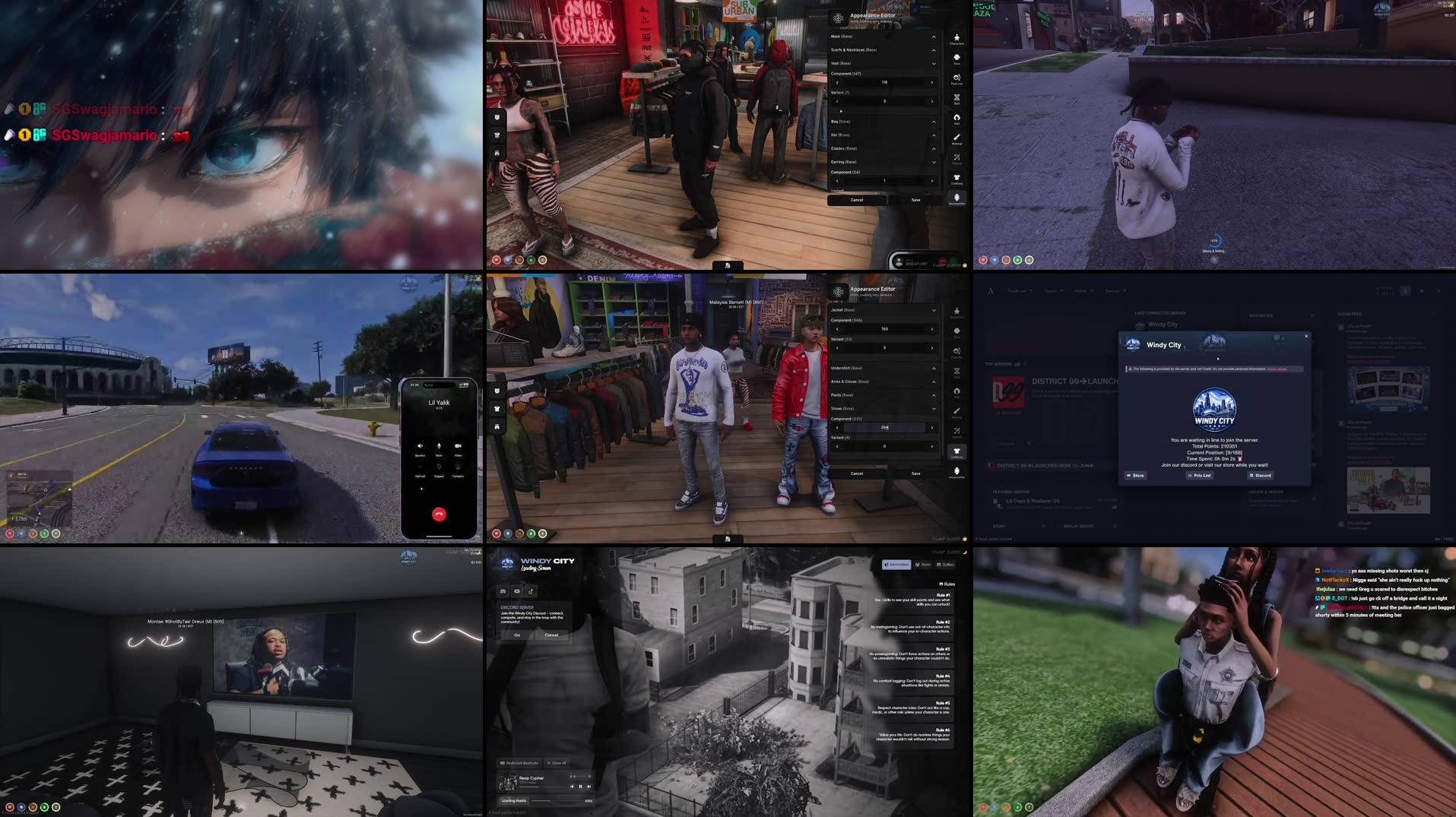Open Accessories section in the Jacket appearance editor
Screen dimensions: 1456x817
coord(956,472)
